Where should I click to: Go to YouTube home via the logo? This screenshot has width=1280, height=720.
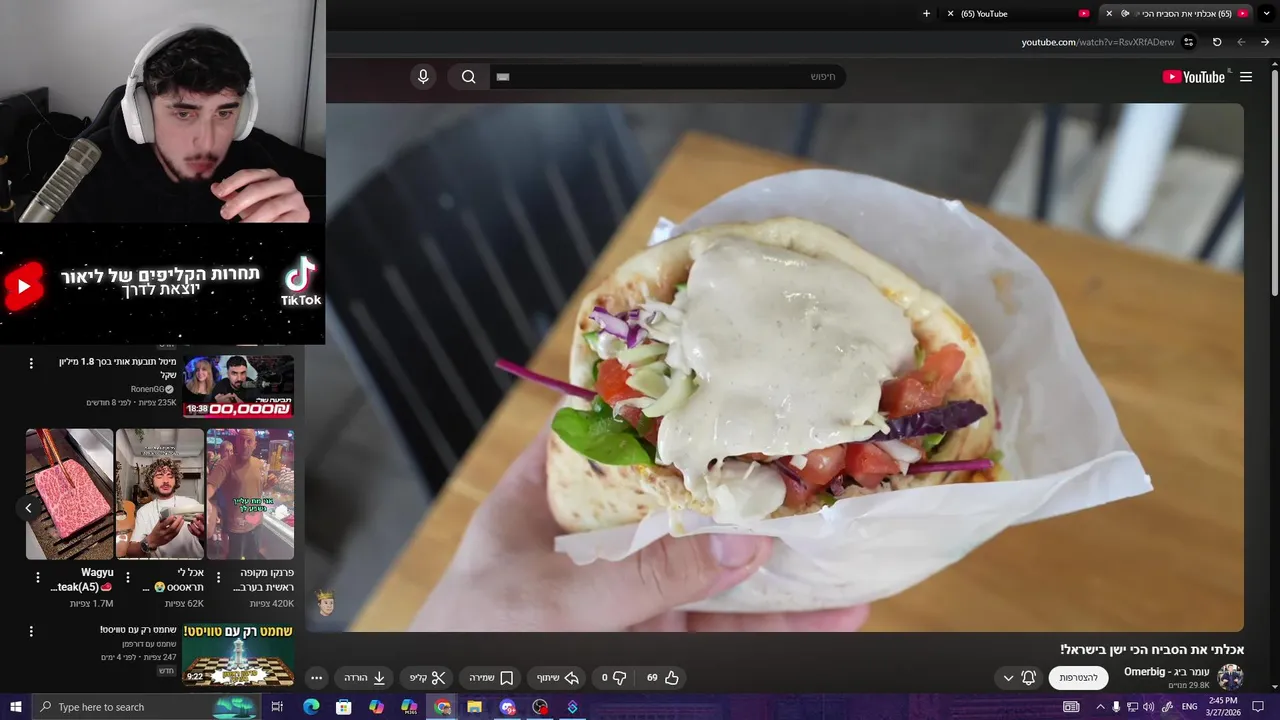pos(1194,77)
